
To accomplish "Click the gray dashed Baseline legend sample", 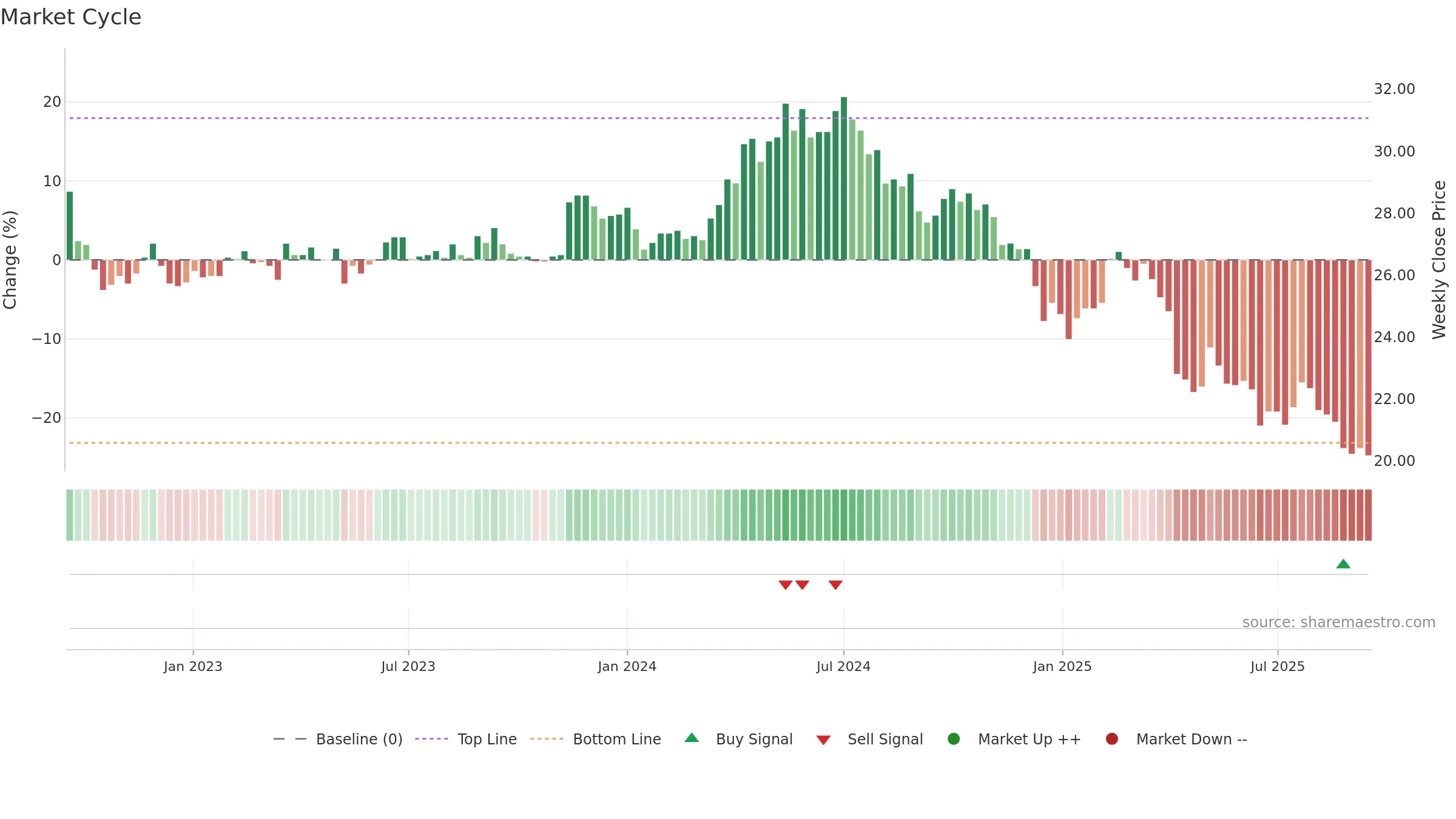I will [x=290, y=739].
